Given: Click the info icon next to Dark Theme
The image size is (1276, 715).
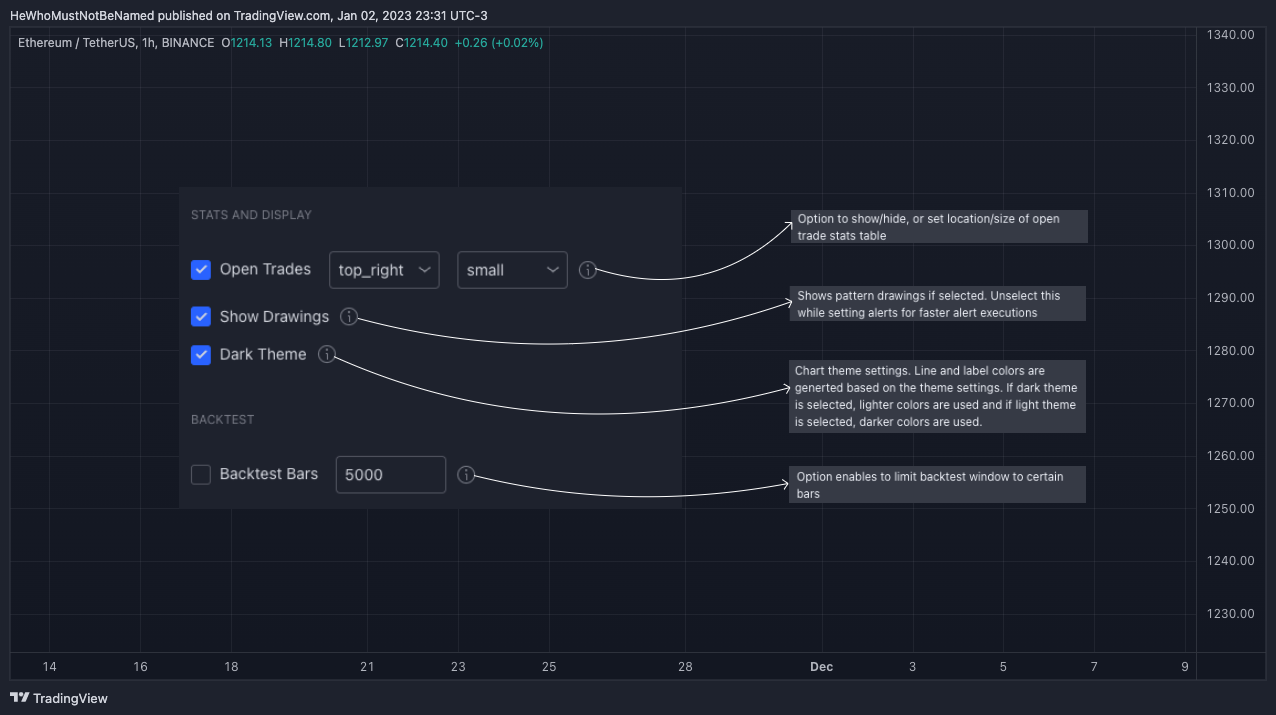Looking at the screenshot, I should pyautogui.click(x=326, y=354).
